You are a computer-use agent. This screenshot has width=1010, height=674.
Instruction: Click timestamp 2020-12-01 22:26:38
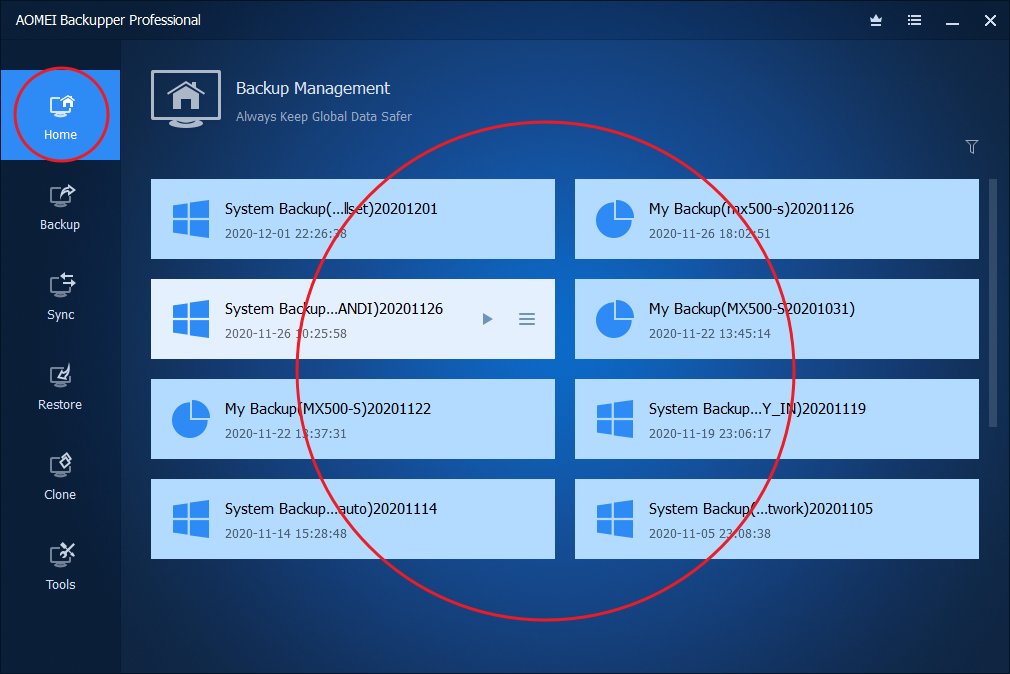tap(285, 234)
